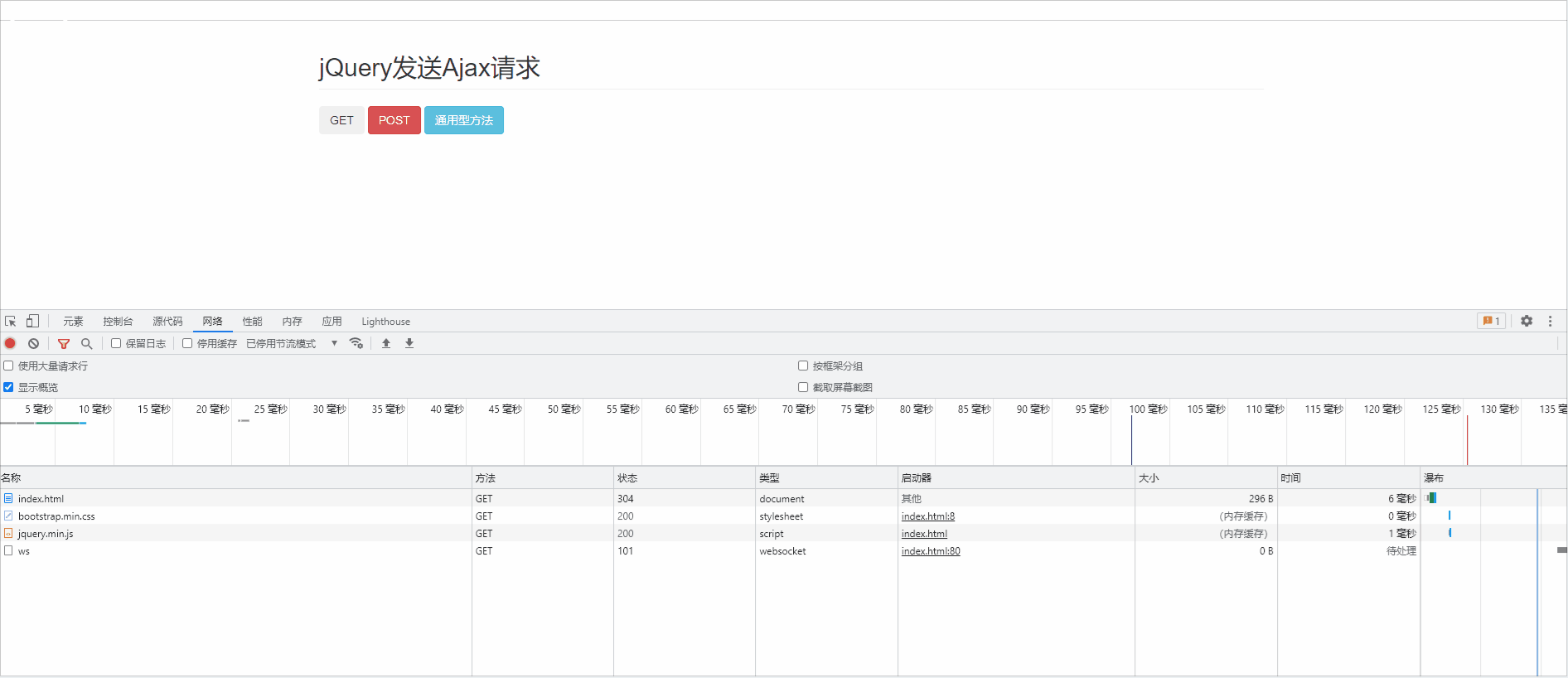Follow the index.html:80 initiator link
The height and width of the screenshot is (678, 1568).
pyautogui.click(x=931, y=551)
